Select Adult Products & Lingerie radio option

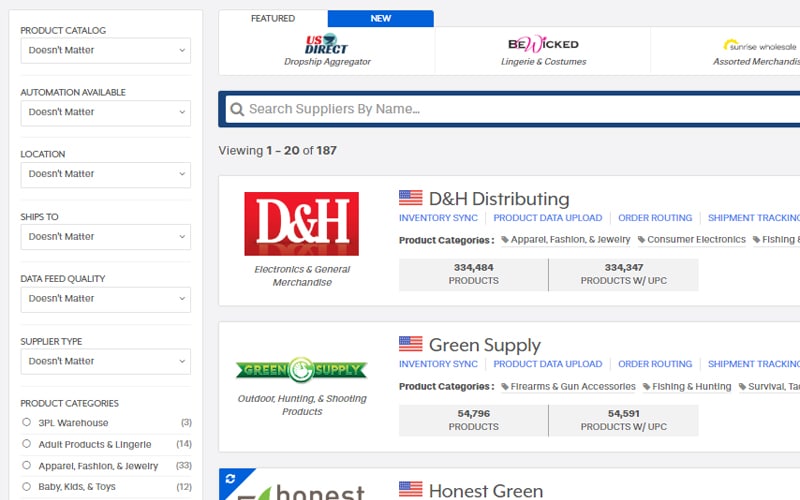click(27, 444)
